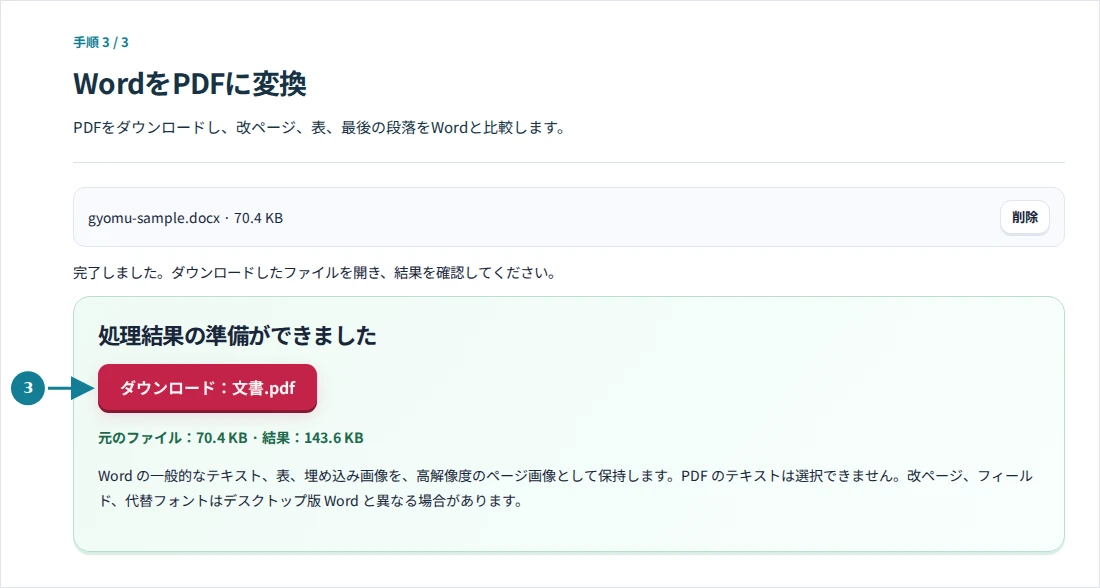Click the ダウンロード：文書.pdf button

[x=207, y=388]
